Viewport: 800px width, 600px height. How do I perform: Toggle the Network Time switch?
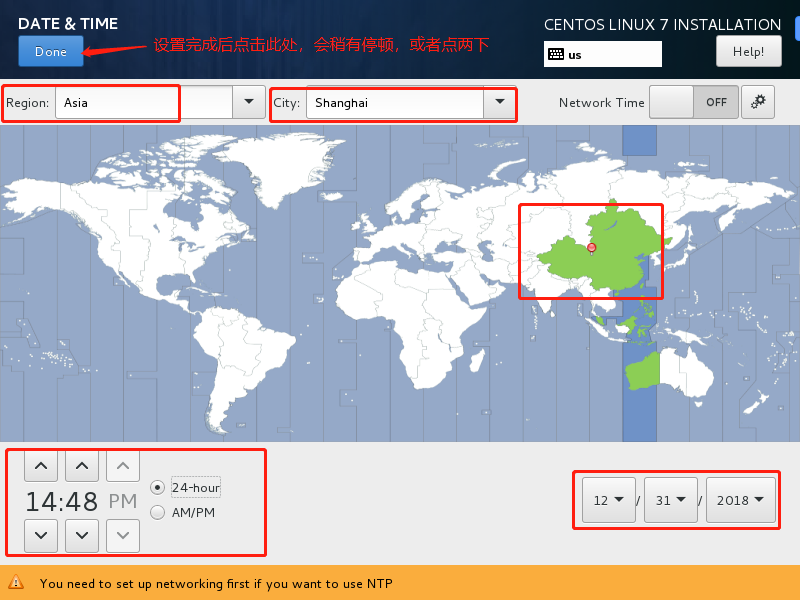693,102
